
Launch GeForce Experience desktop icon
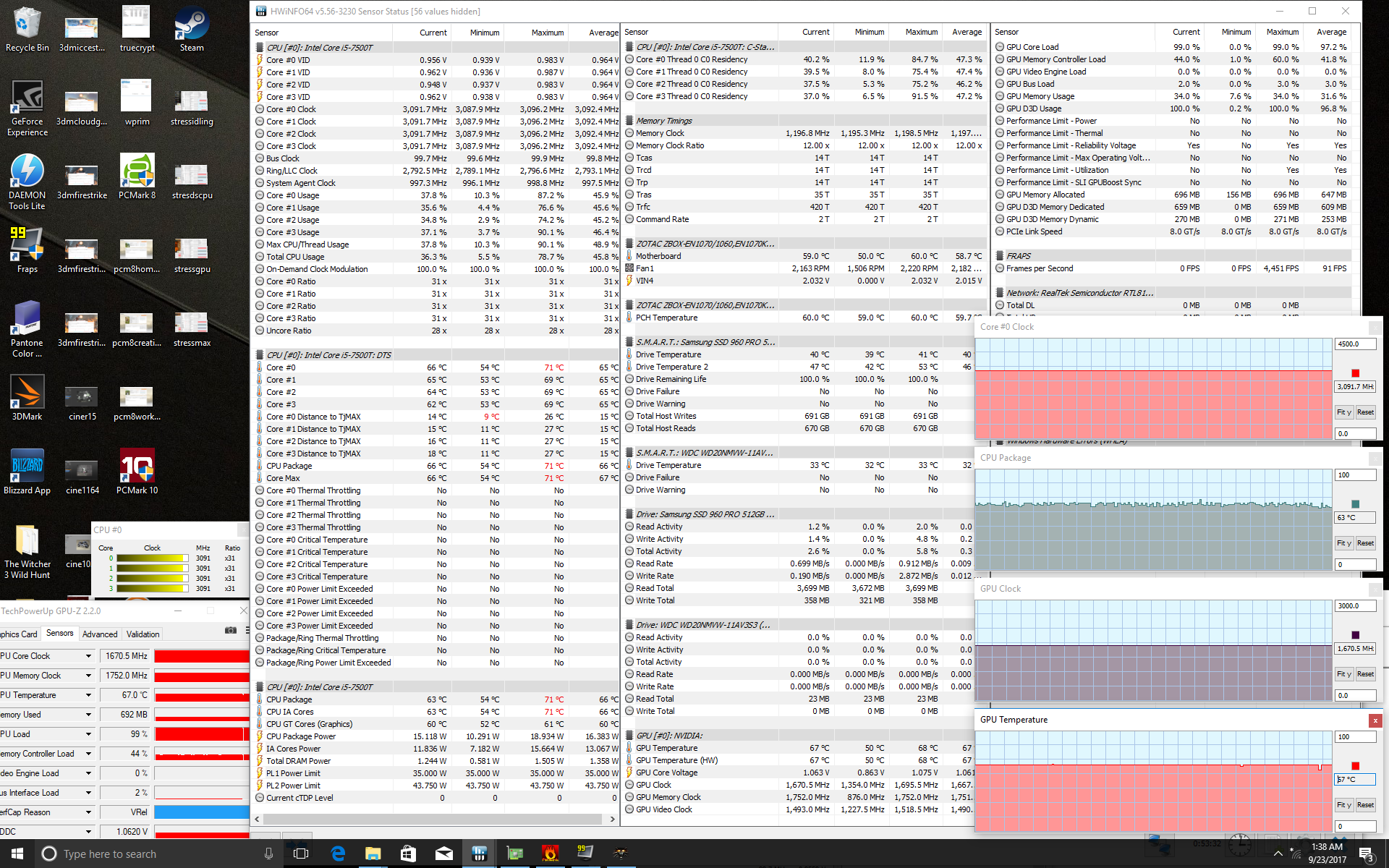pyautogui.click(x=27, y=109)
